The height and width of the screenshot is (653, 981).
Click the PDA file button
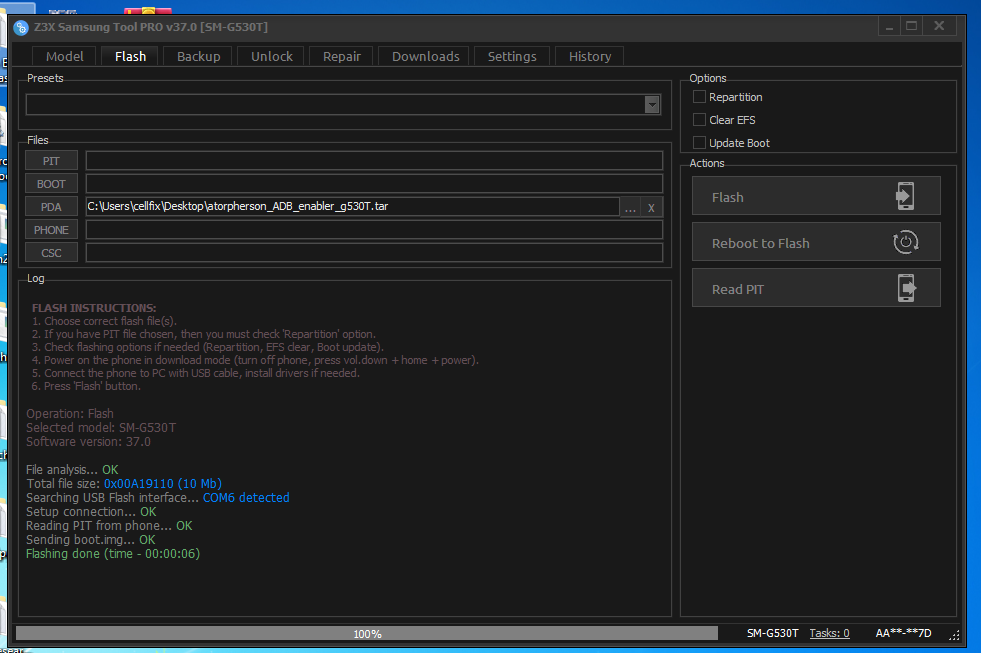coord(51,207)
